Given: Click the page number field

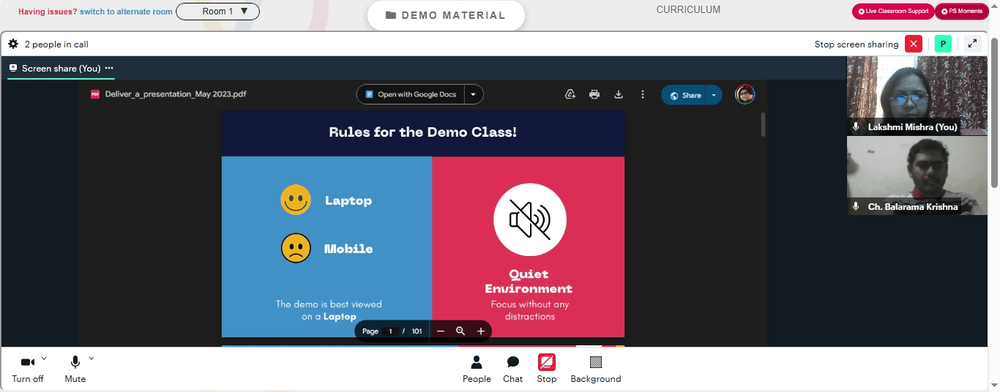Looking at the screenshot, I should click(x=391, y=331).
